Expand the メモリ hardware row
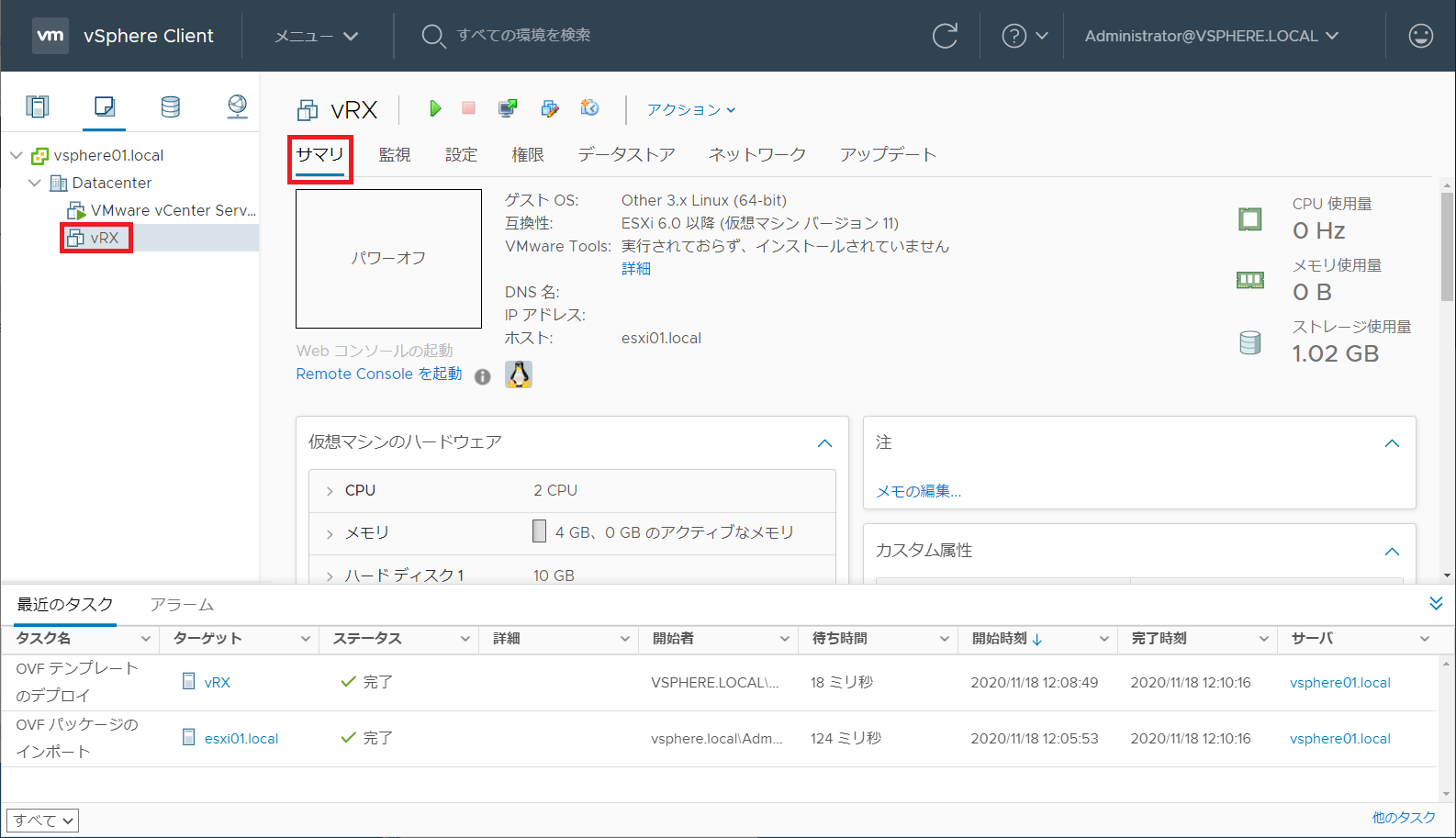 coord(330,533)
